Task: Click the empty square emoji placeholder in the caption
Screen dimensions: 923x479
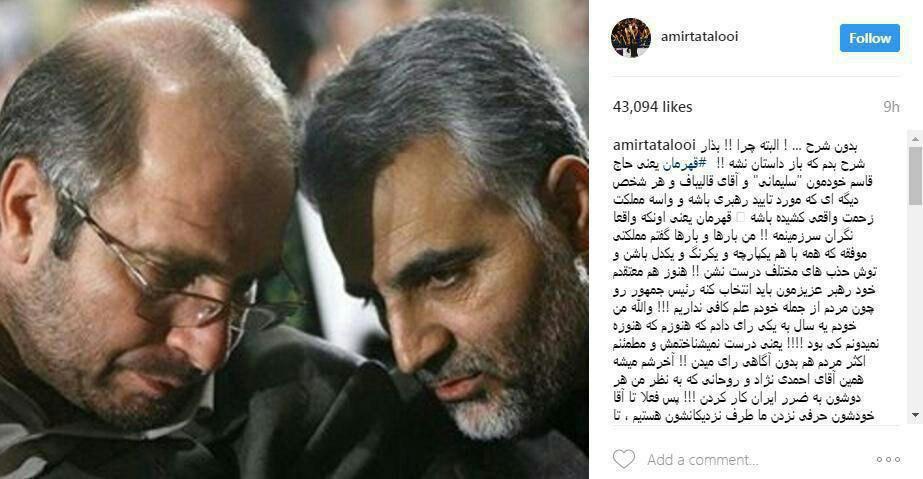Action: 741,218
